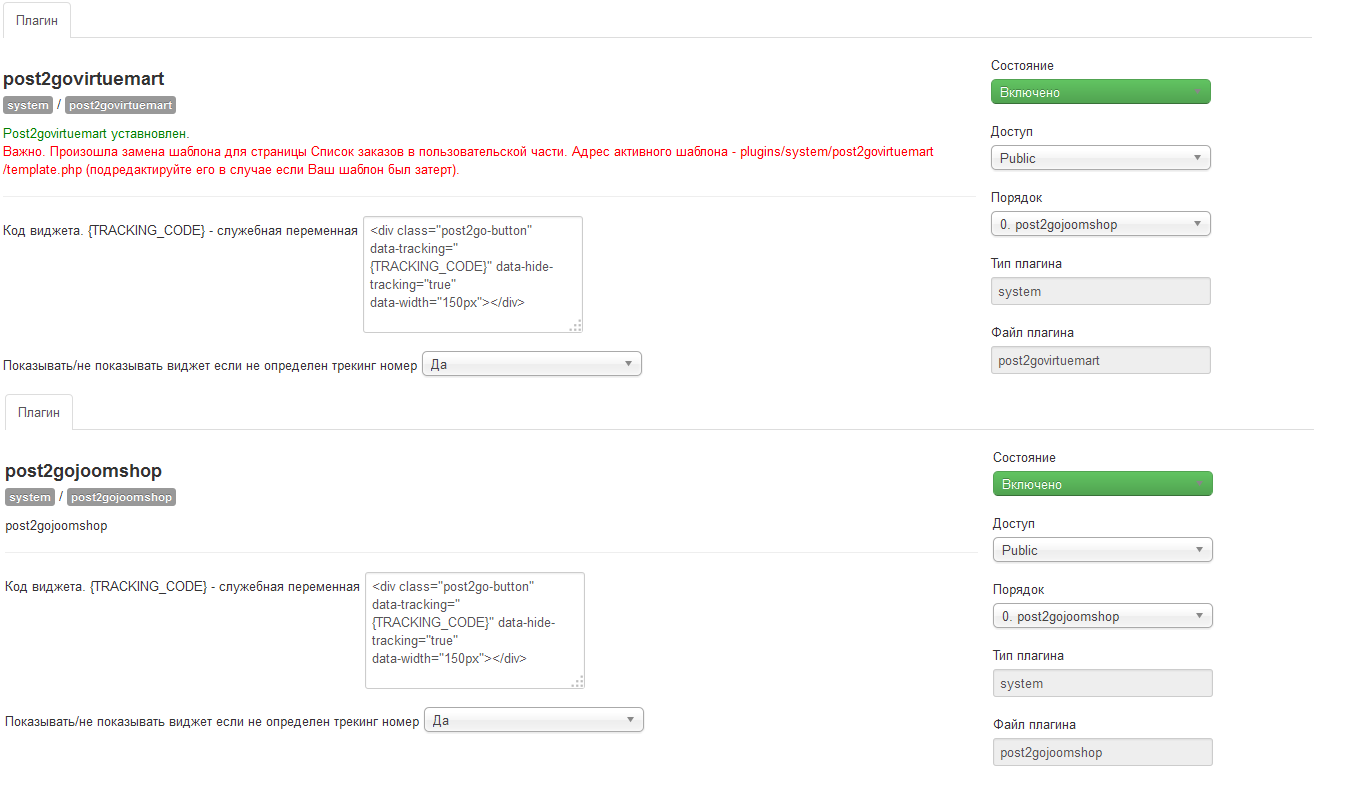Click widget code textarea for post2gojoomshop
1360x793 pixels.
tap(474, 630)
